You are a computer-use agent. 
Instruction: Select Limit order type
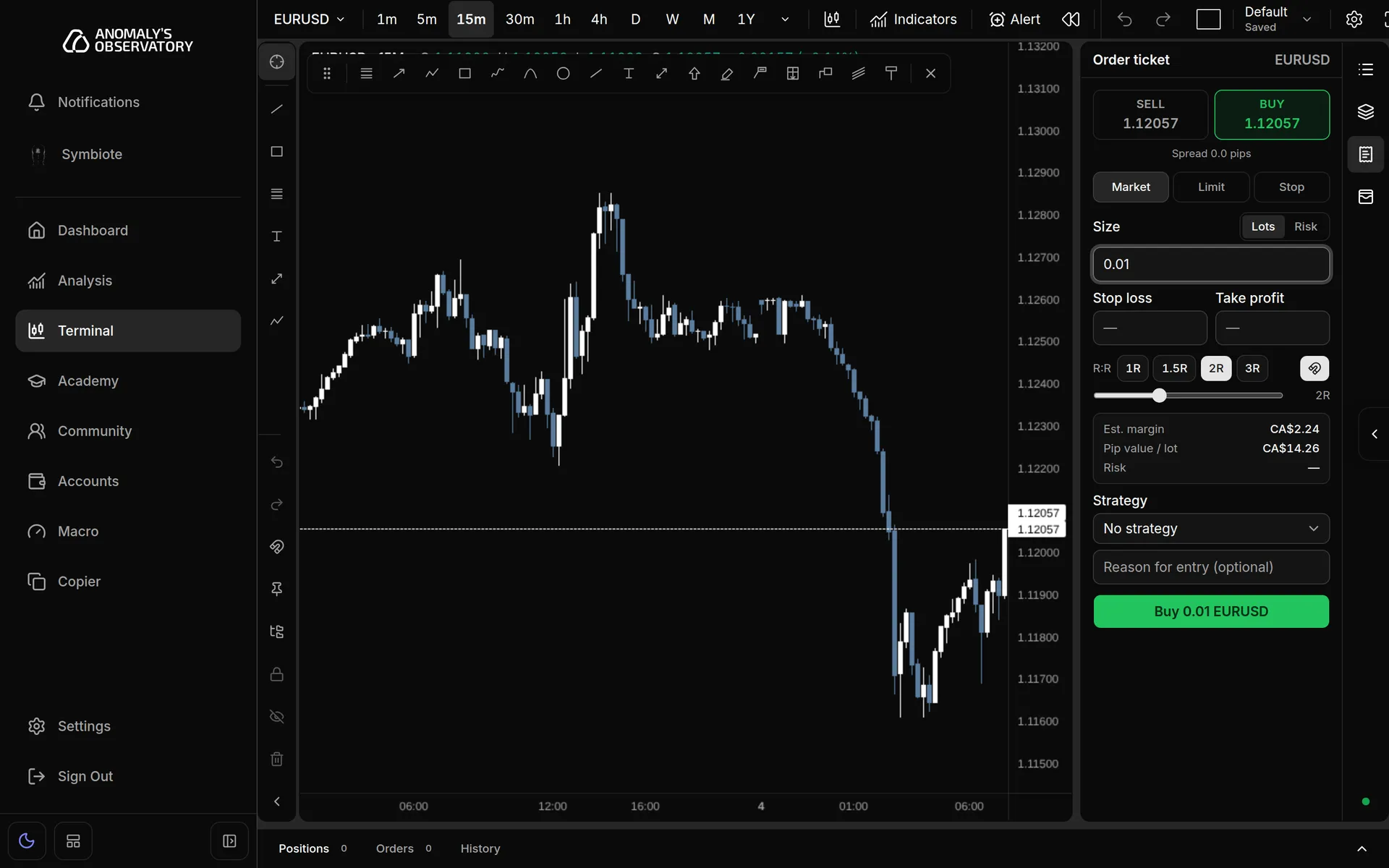[x=1211, y=187]
